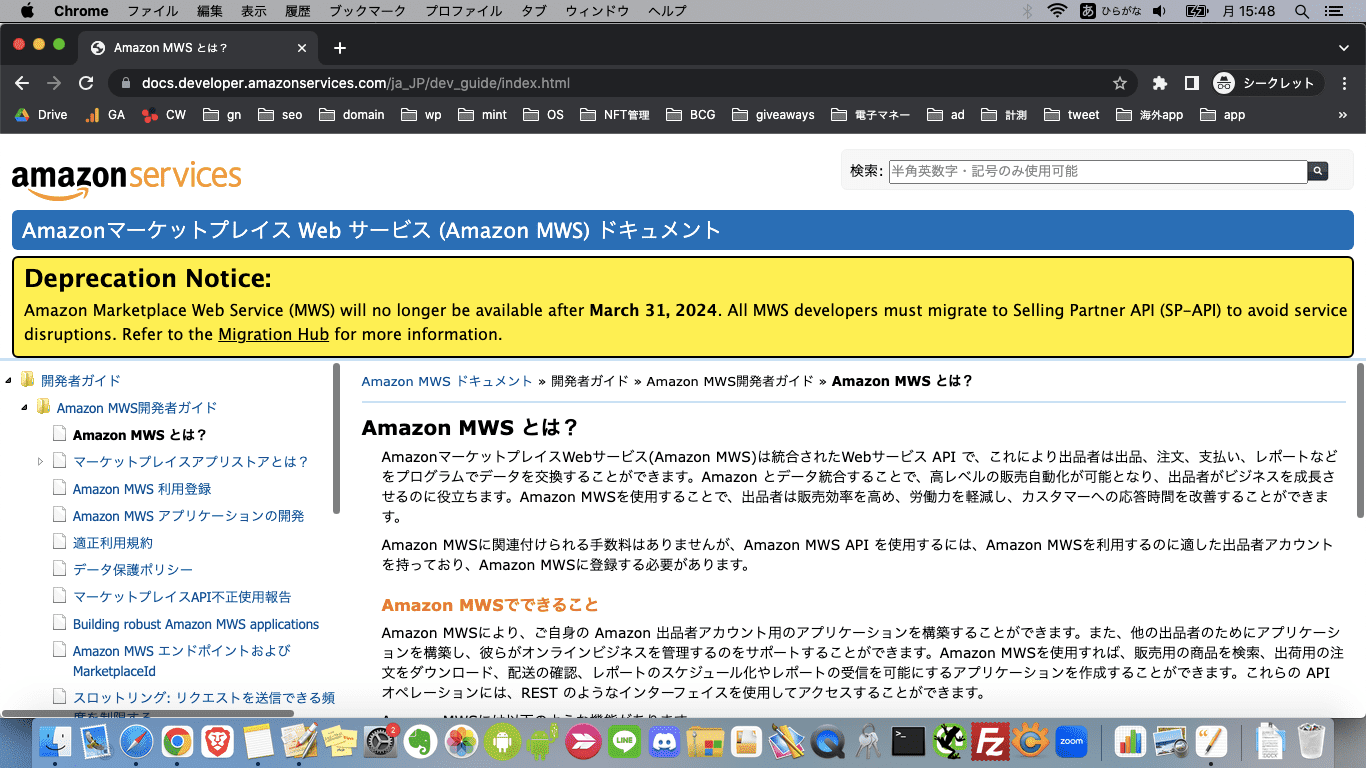Open the tweet bookmarks folder
This screenshot has width=1366, height=768.
1071,115
